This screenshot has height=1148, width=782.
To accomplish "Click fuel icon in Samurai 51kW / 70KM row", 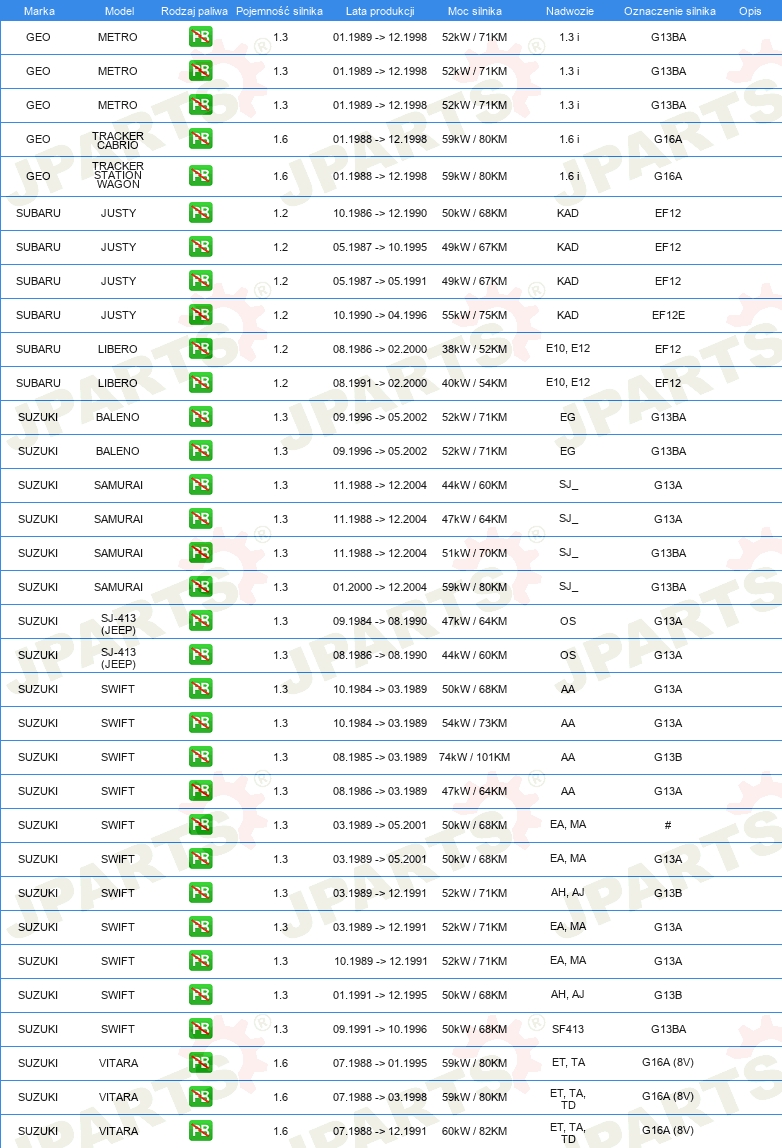I will tap(201, 553).
